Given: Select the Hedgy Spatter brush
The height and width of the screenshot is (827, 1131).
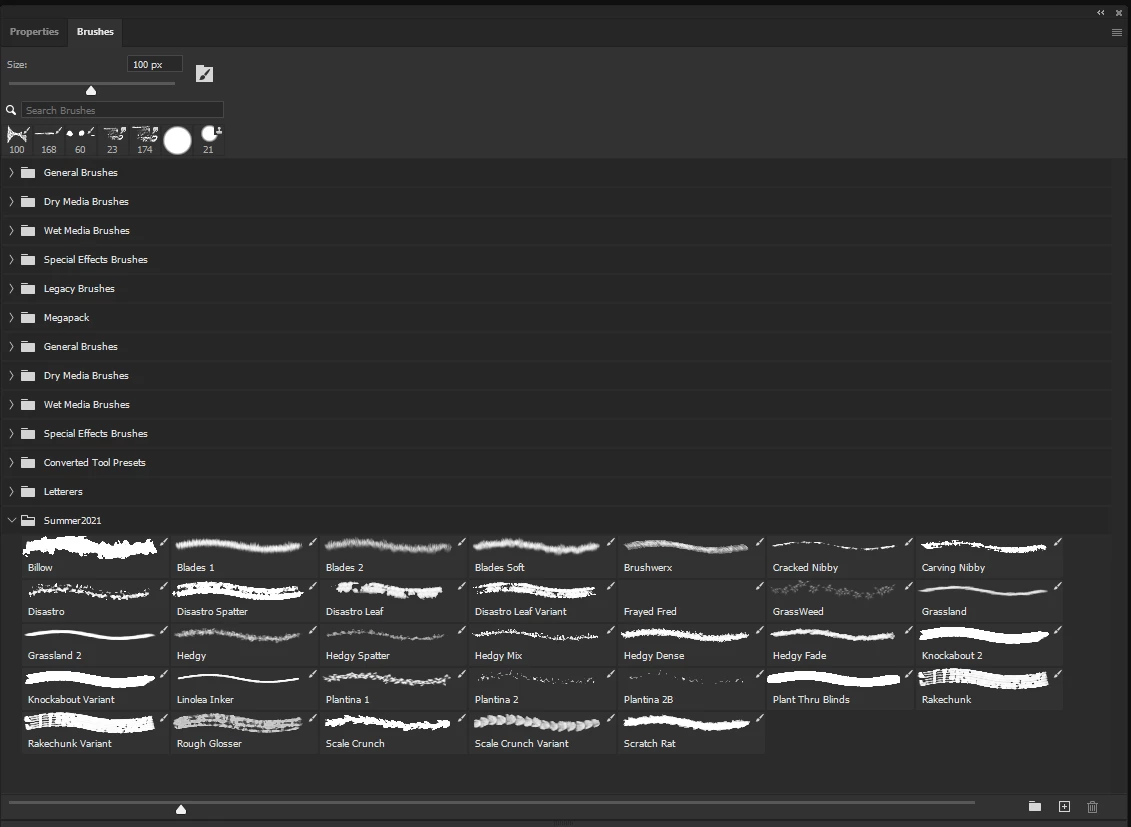Looking at the screenshot, I should click(393, 643).
